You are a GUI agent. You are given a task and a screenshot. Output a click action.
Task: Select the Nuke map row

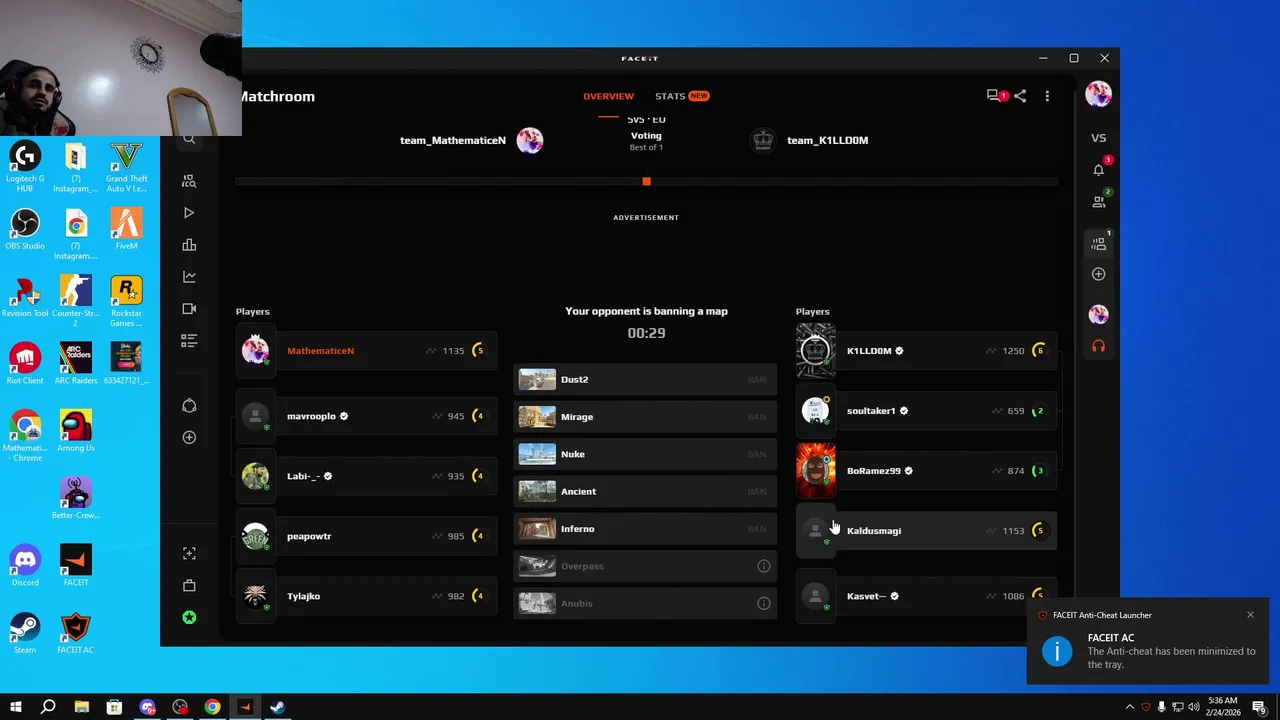(645, 454)
